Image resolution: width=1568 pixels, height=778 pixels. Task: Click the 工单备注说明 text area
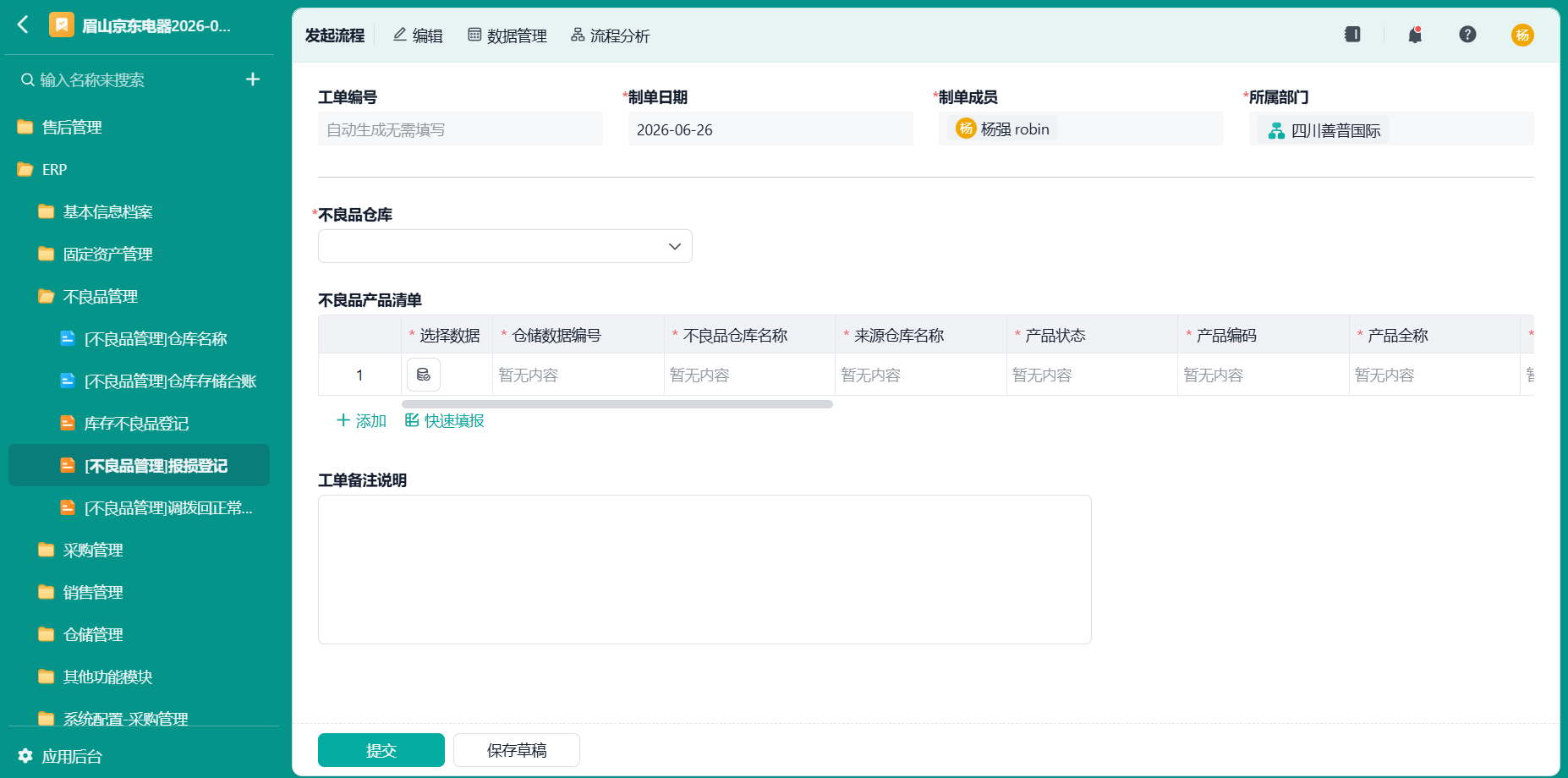(705, 569)
